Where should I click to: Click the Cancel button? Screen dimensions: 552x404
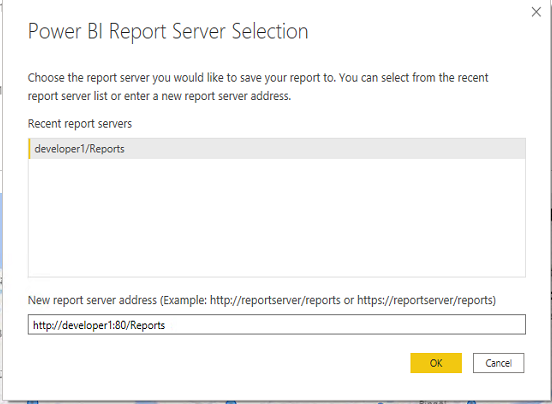point(498,363)
